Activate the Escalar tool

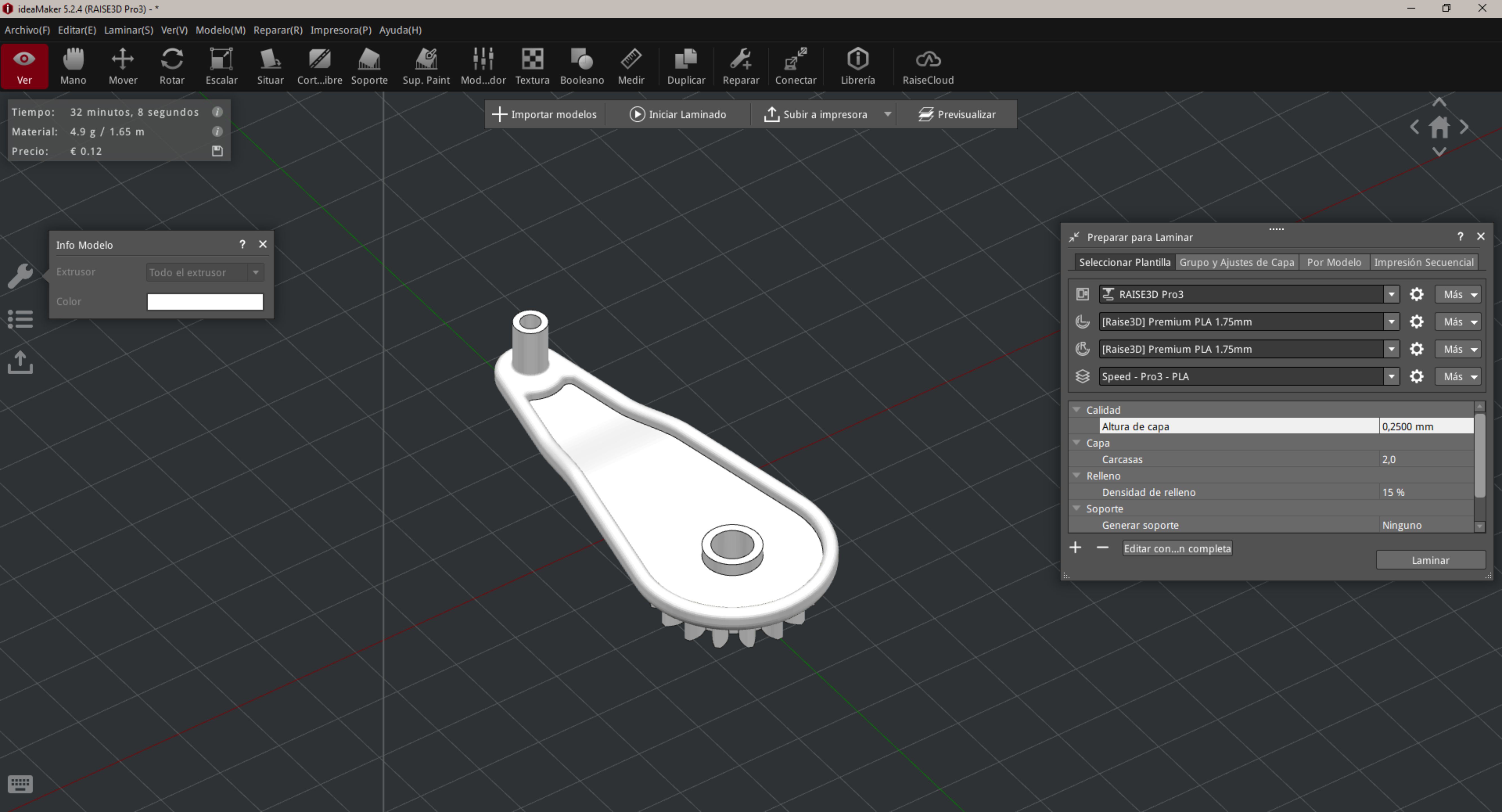pyautogui.click(x=221, y=66)
